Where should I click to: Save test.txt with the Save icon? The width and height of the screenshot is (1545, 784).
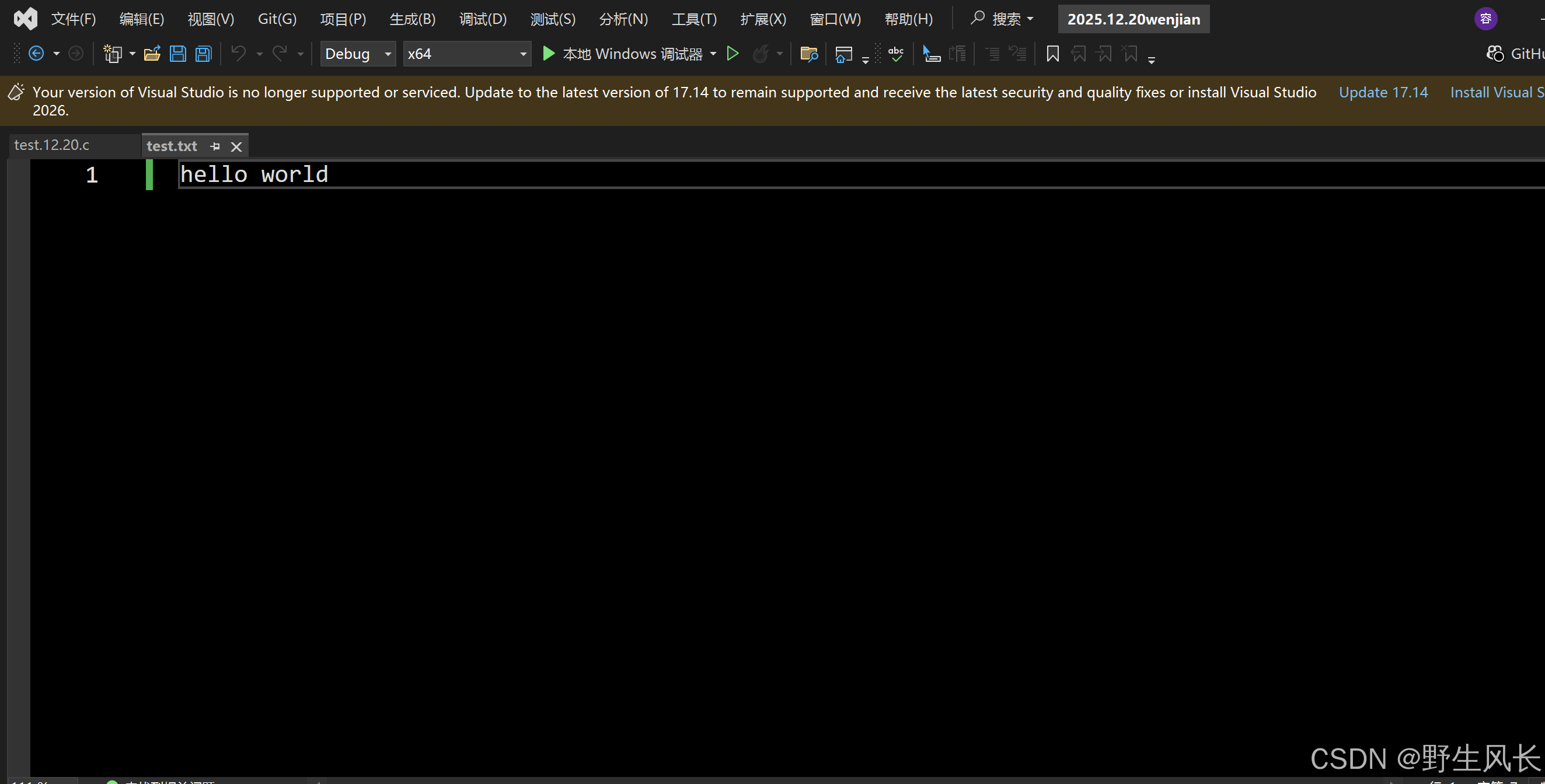177,54
